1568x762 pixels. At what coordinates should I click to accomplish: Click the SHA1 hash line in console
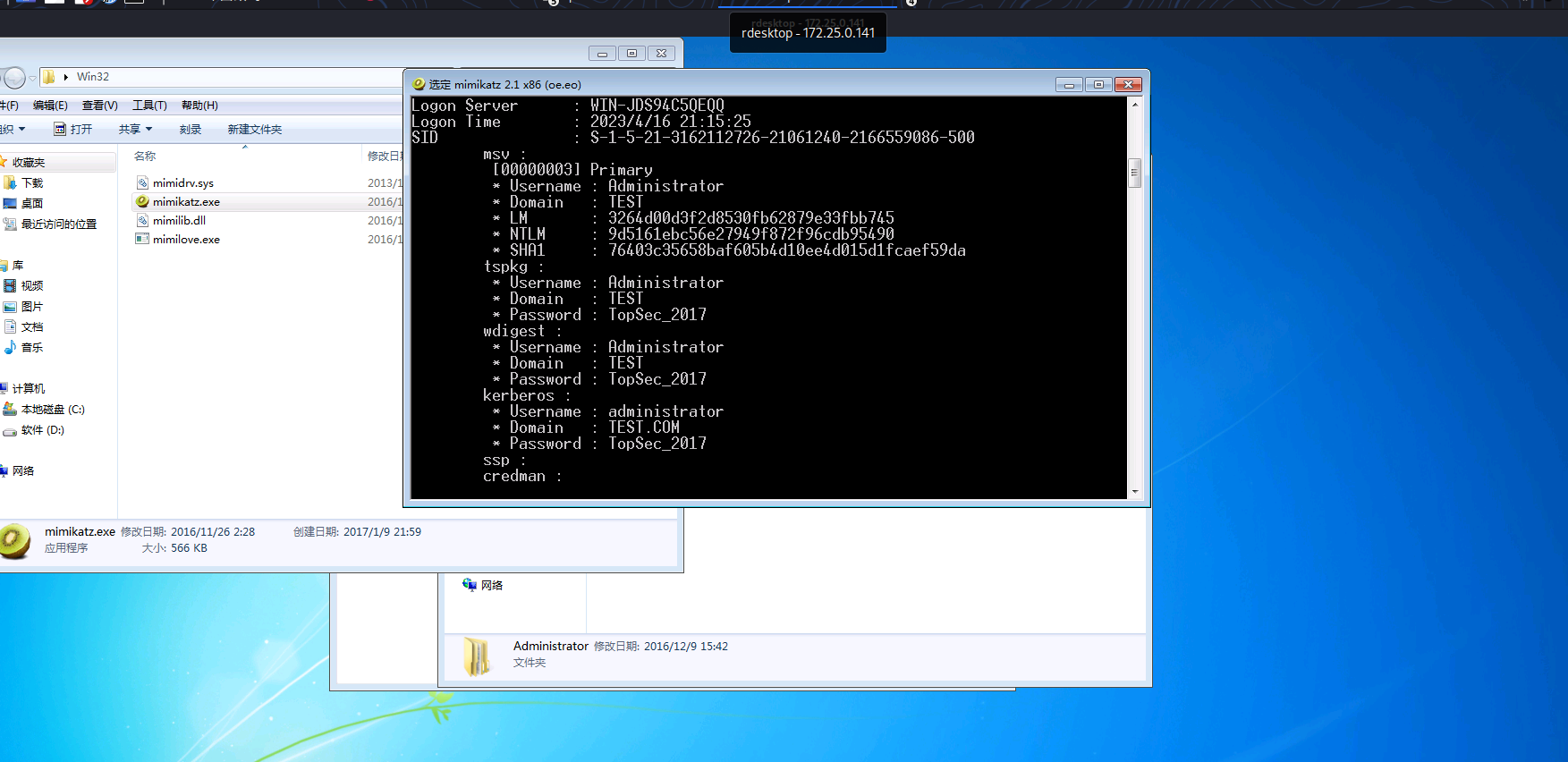[729, 250]
